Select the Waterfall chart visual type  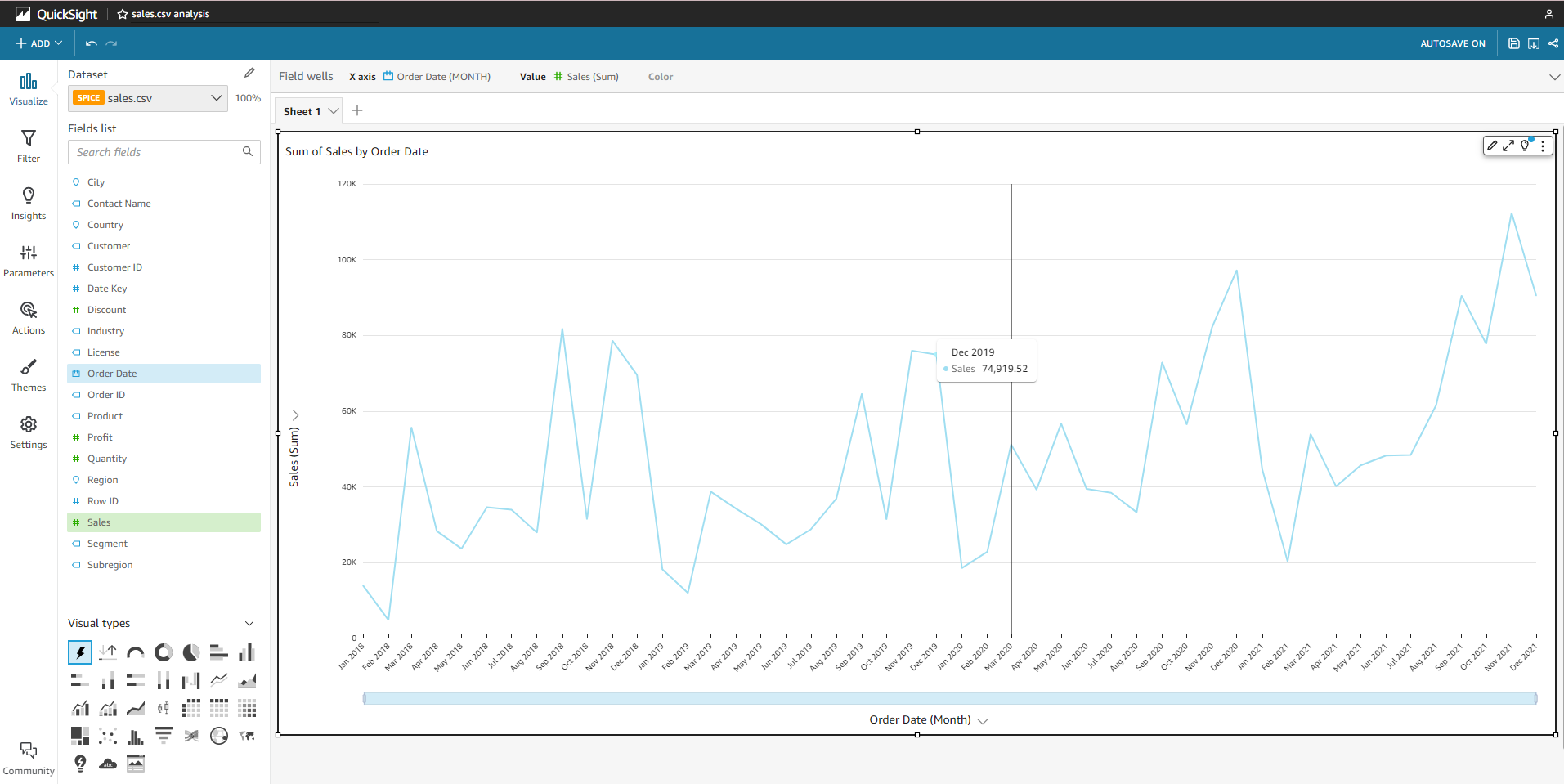[x=191, y=680]
